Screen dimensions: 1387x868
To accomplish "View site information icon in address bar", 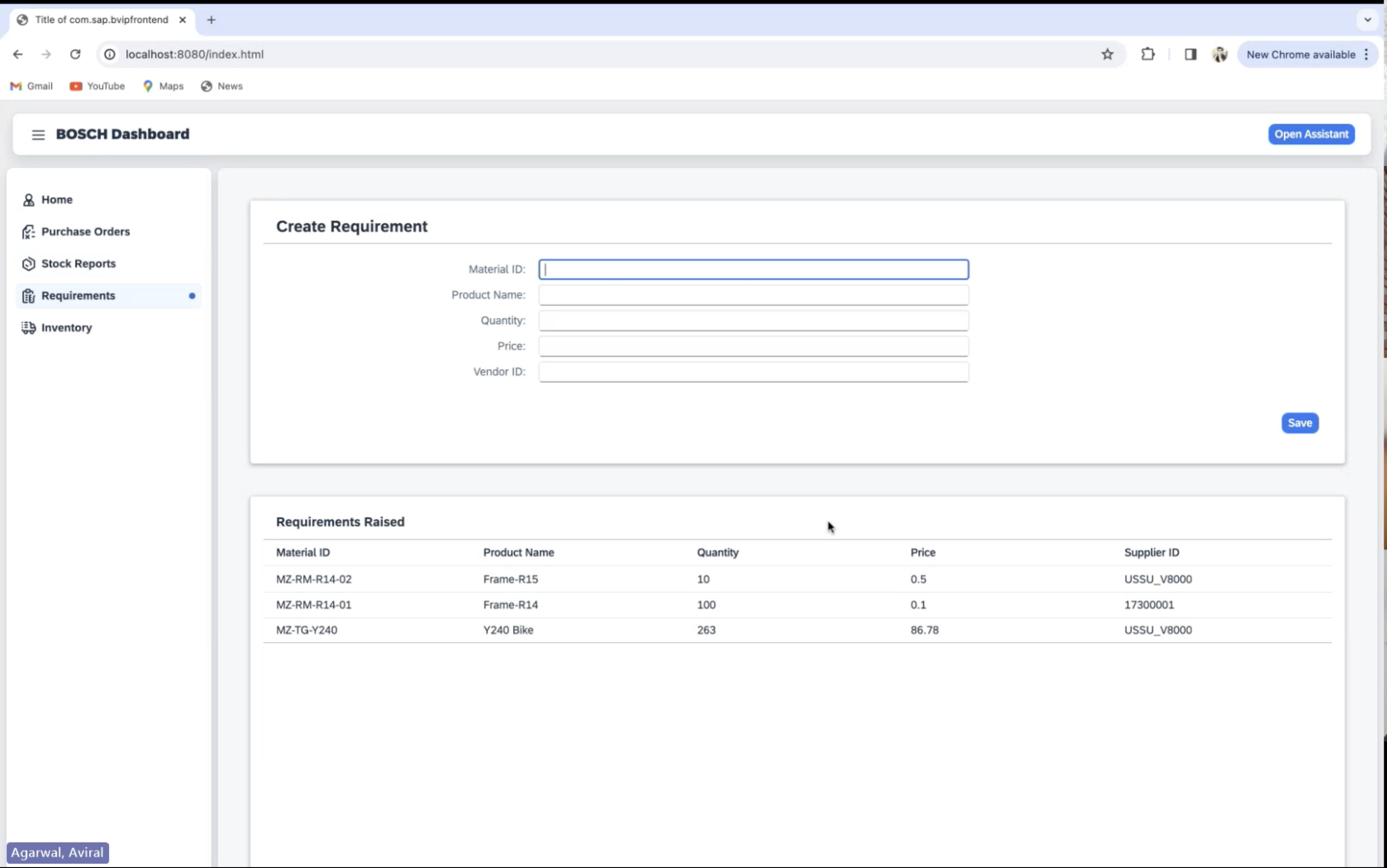I will (109, 55).
